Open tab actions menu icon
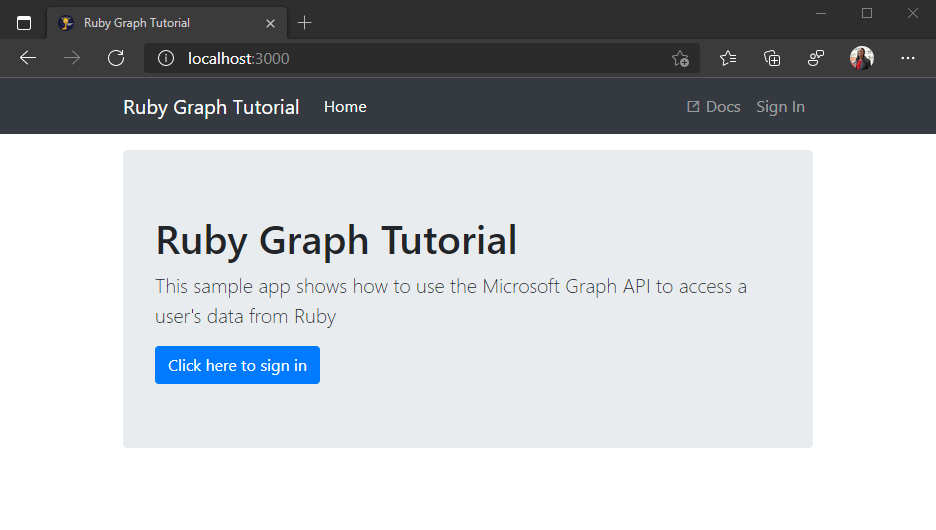This screenshot has width=936, height=530. click(24, 23)
